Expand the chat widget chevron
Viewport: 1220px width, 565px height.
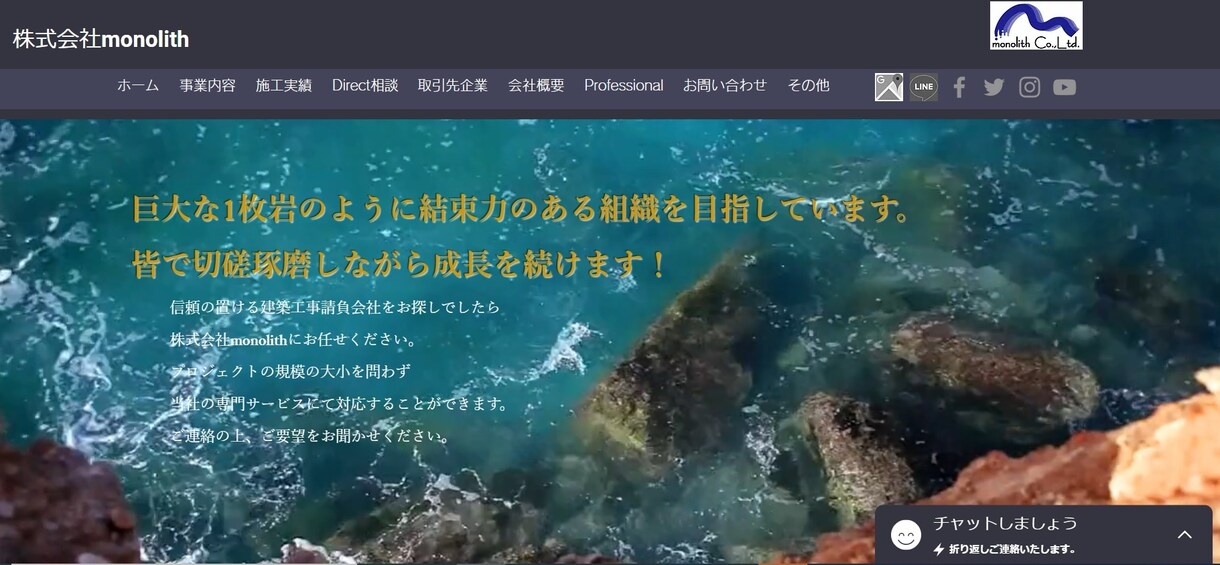point(1185,535)
